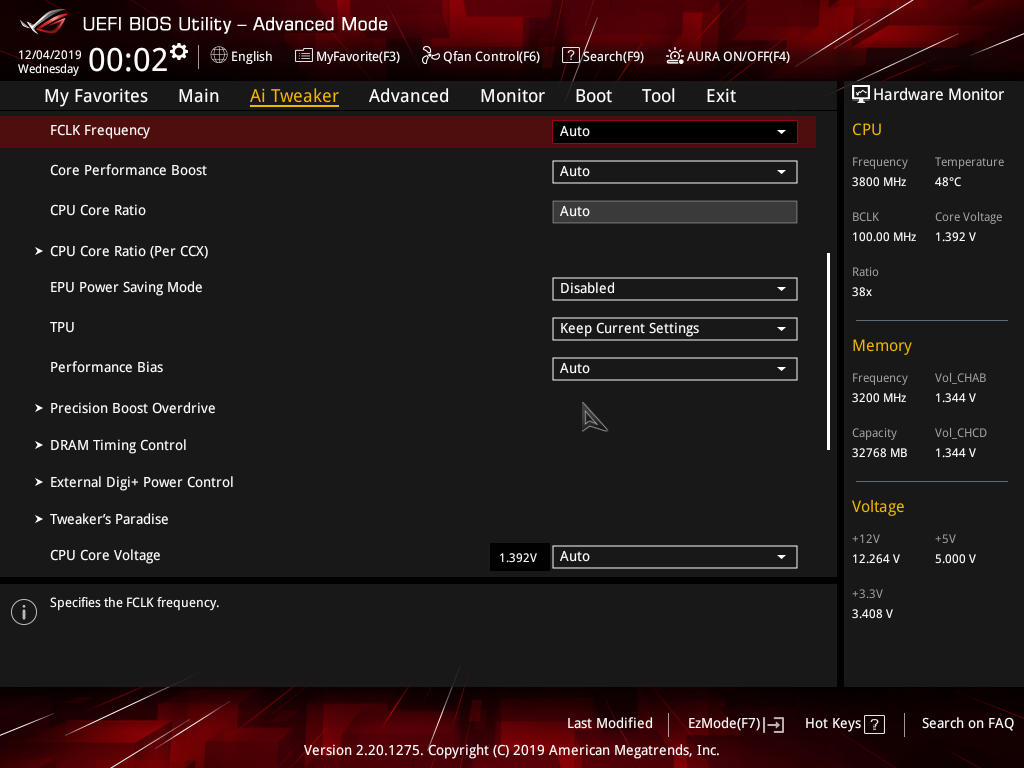Switch to the Advanced tab
The height and width of the screenshot is (768, 1024).
(409, 96)
